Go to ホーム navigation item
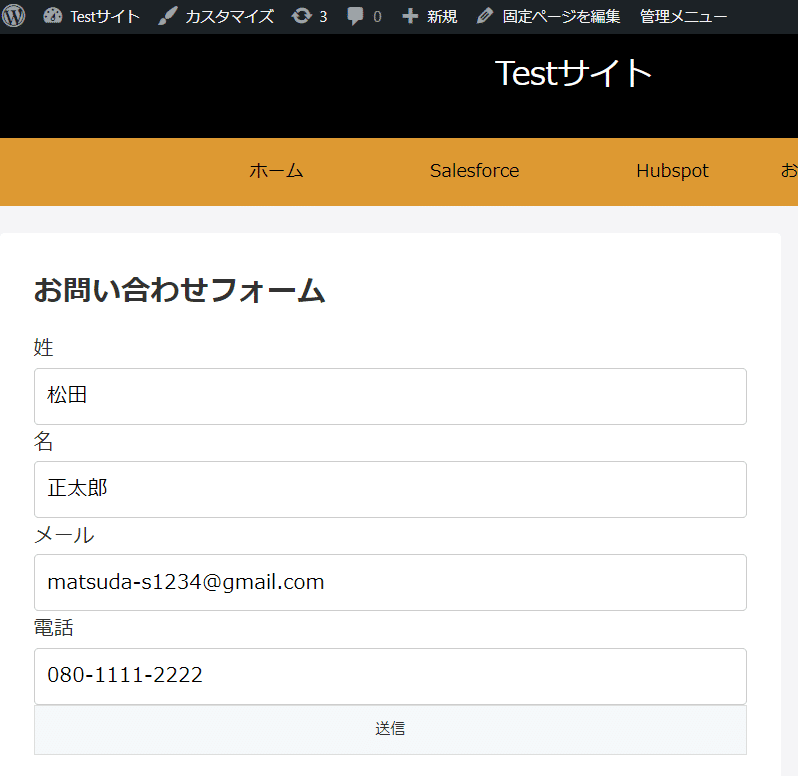The image size is (798, 776). click(276, 170)
